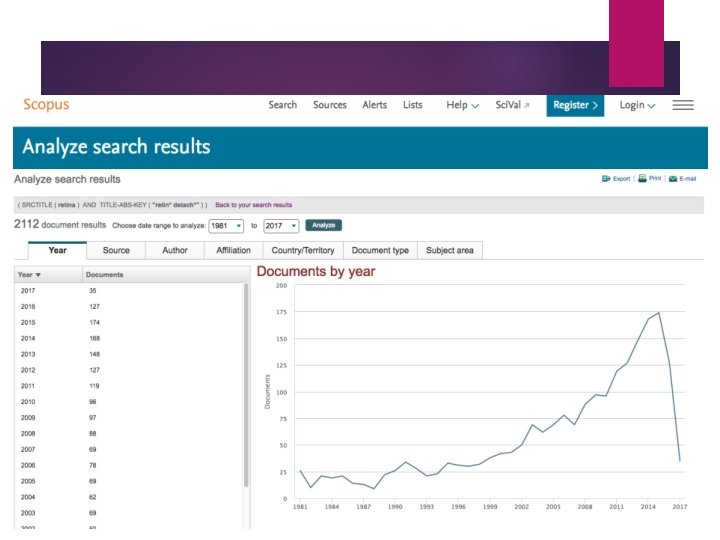Switch to the Document type tab

tap(380, 250)
